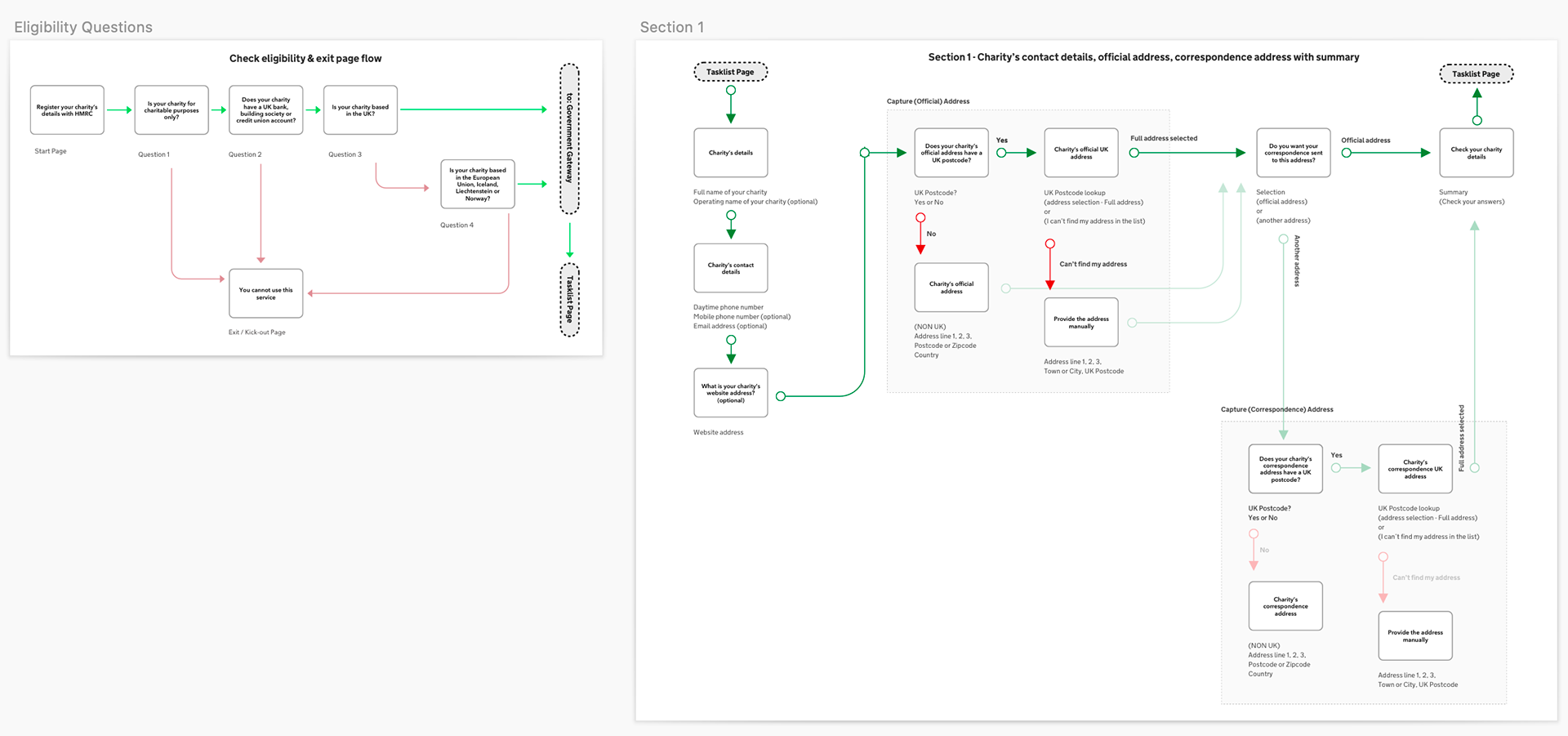Click the 'Full address selected' label above the green arrow
This screenshot has width=1568, height=736.
(x=1164, y=139)
